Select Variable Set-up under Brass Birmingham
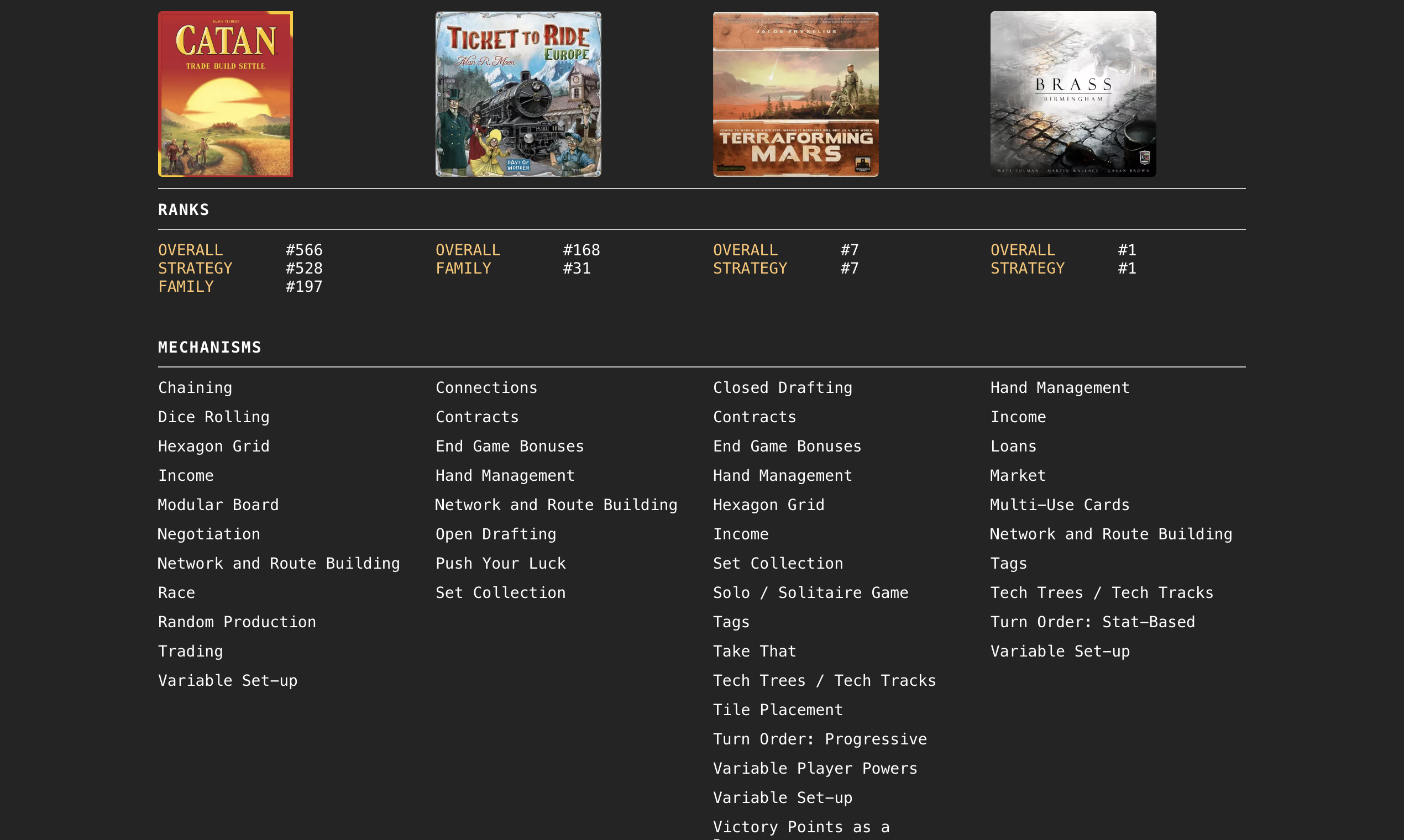1404x840 pixels. point(1060,652)
